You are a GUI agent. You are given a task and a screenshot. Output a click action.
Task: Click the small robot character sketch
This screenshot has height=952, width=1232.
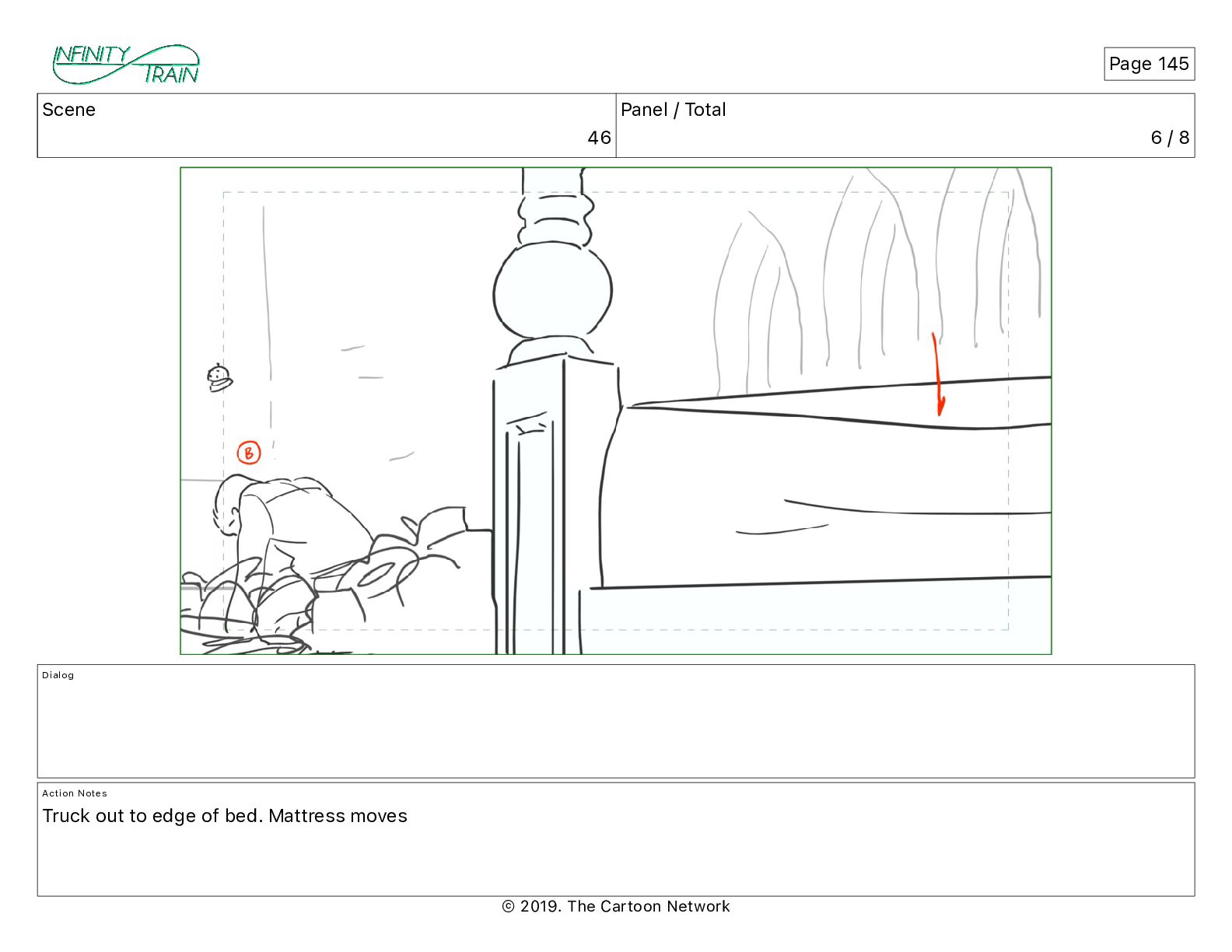point(219,378)
